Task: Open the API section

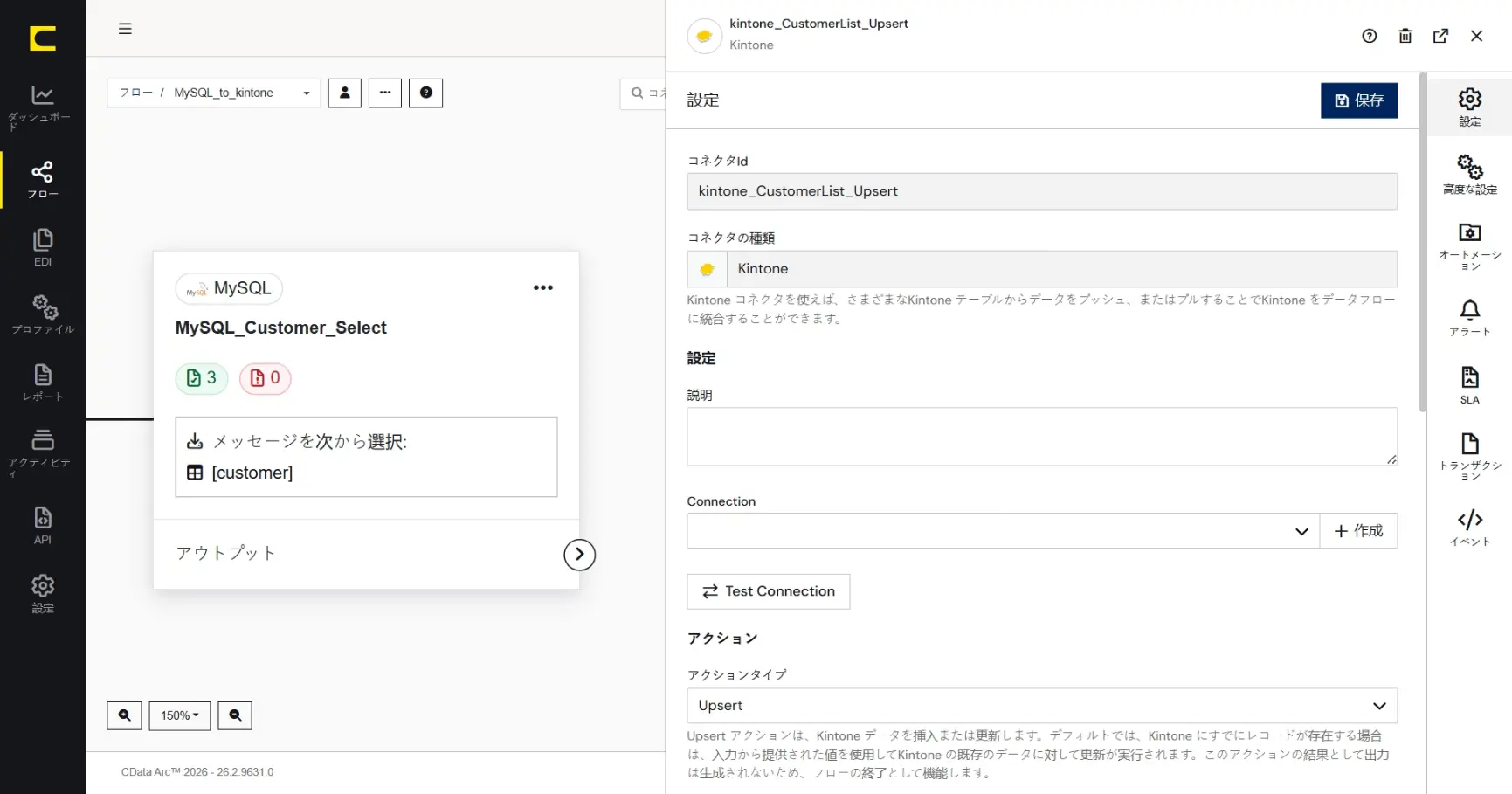Action: click(42, 525)
